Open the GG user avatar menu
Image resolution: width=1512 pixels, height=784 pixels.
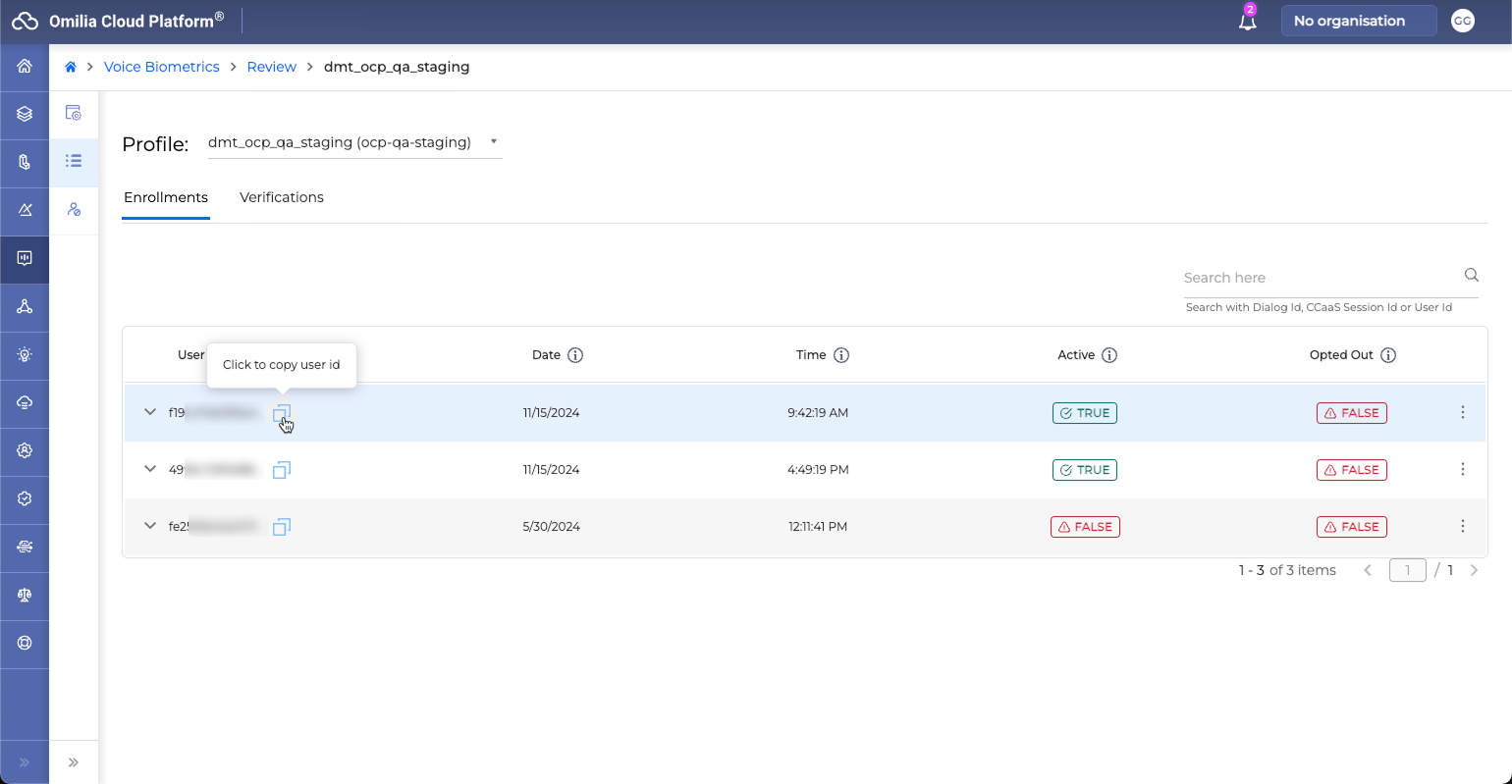(1462, 21)
